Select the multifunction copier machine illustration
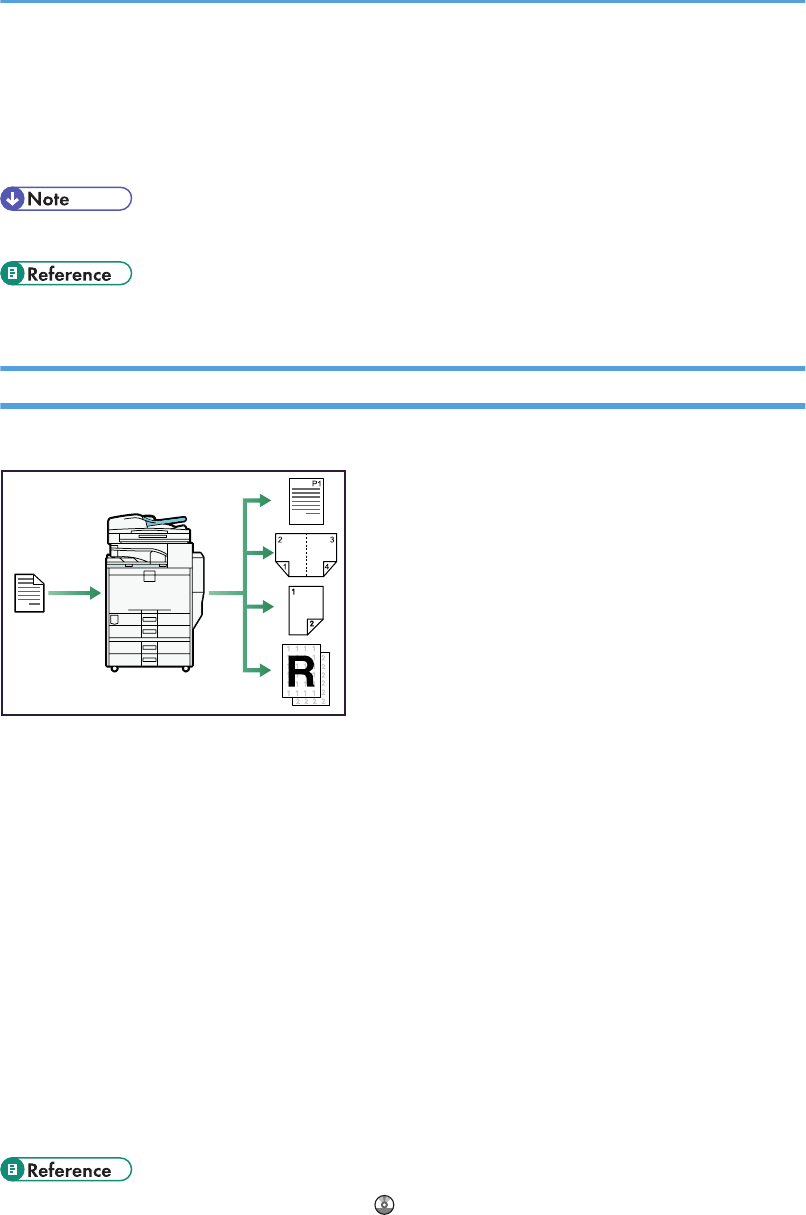 click(x=154, y=592)
